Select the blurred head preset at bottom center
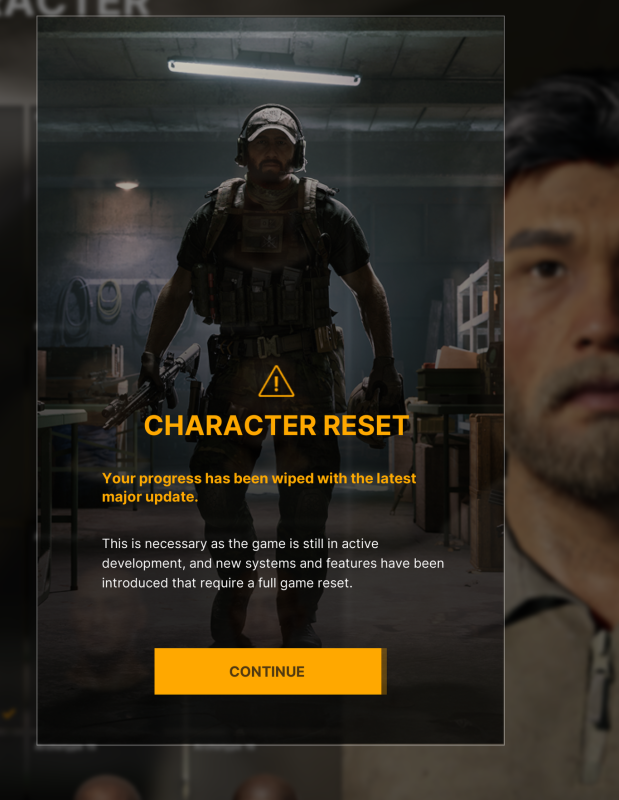The height and width of the screenshot is (800, 619). tap(264, 787)
